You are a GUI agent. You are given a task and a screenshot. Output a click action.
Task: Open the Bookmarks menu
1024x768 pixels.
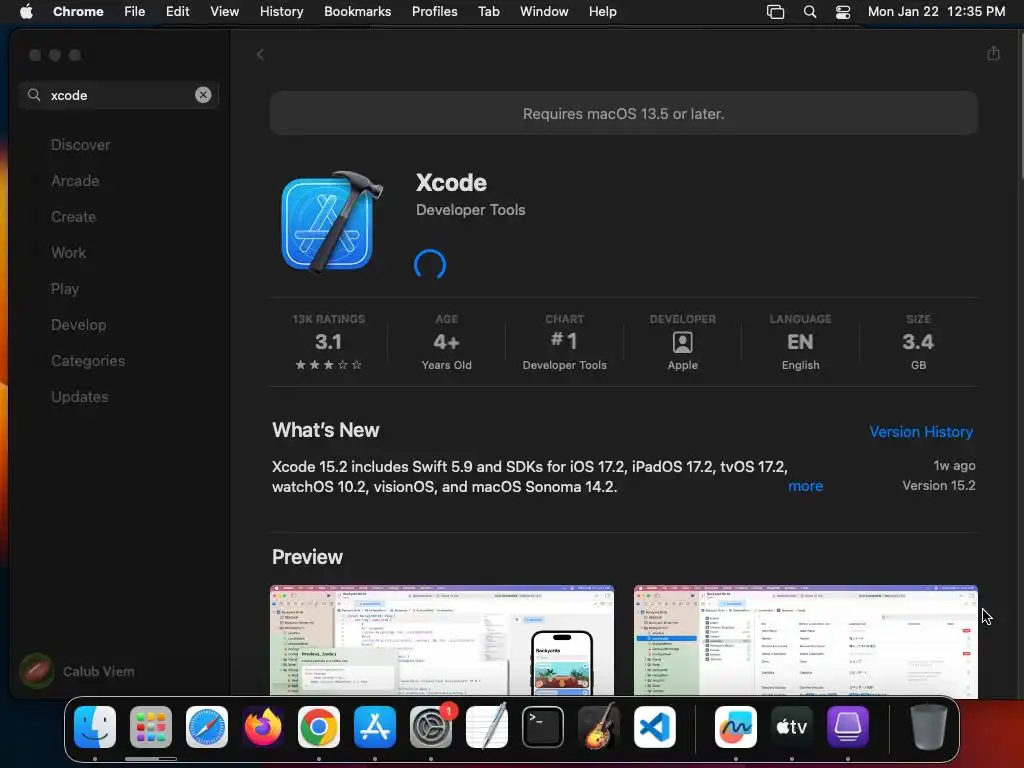click(x=357, y=12)
